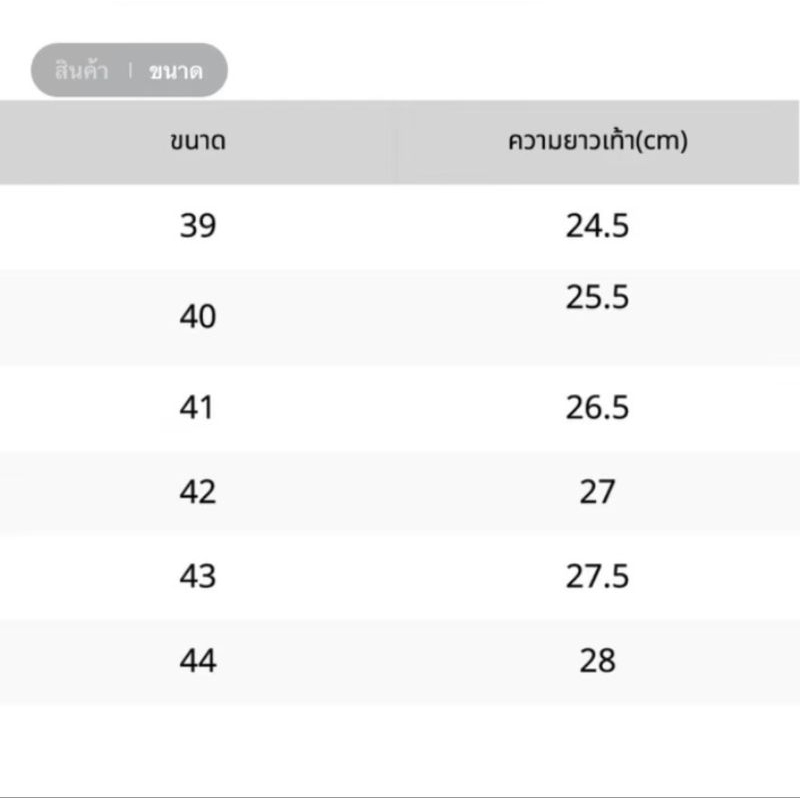
Task: Select size 42 cell
Action: tap(198, 492)
